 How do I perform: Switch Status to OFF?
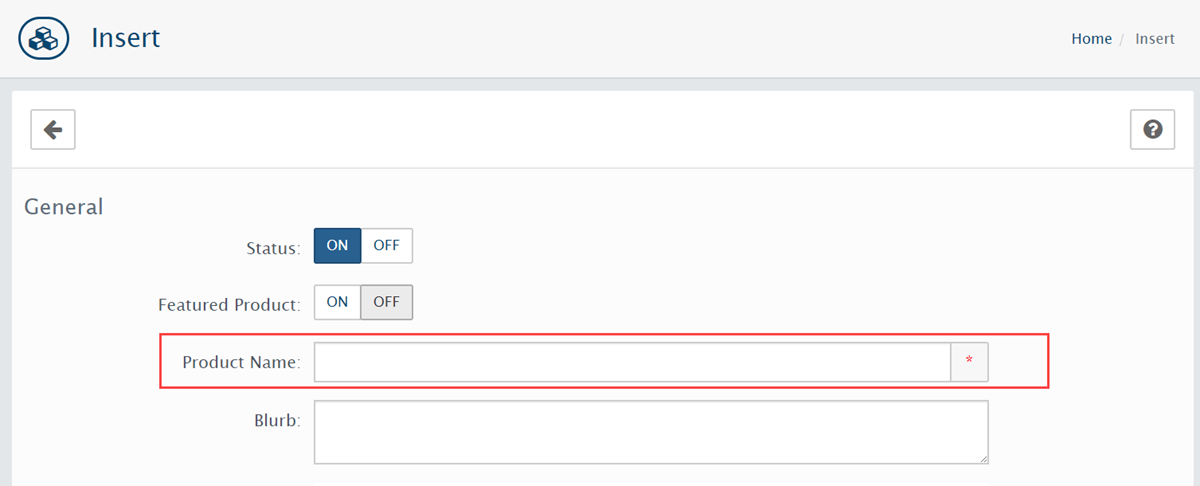tap(386, 246)
